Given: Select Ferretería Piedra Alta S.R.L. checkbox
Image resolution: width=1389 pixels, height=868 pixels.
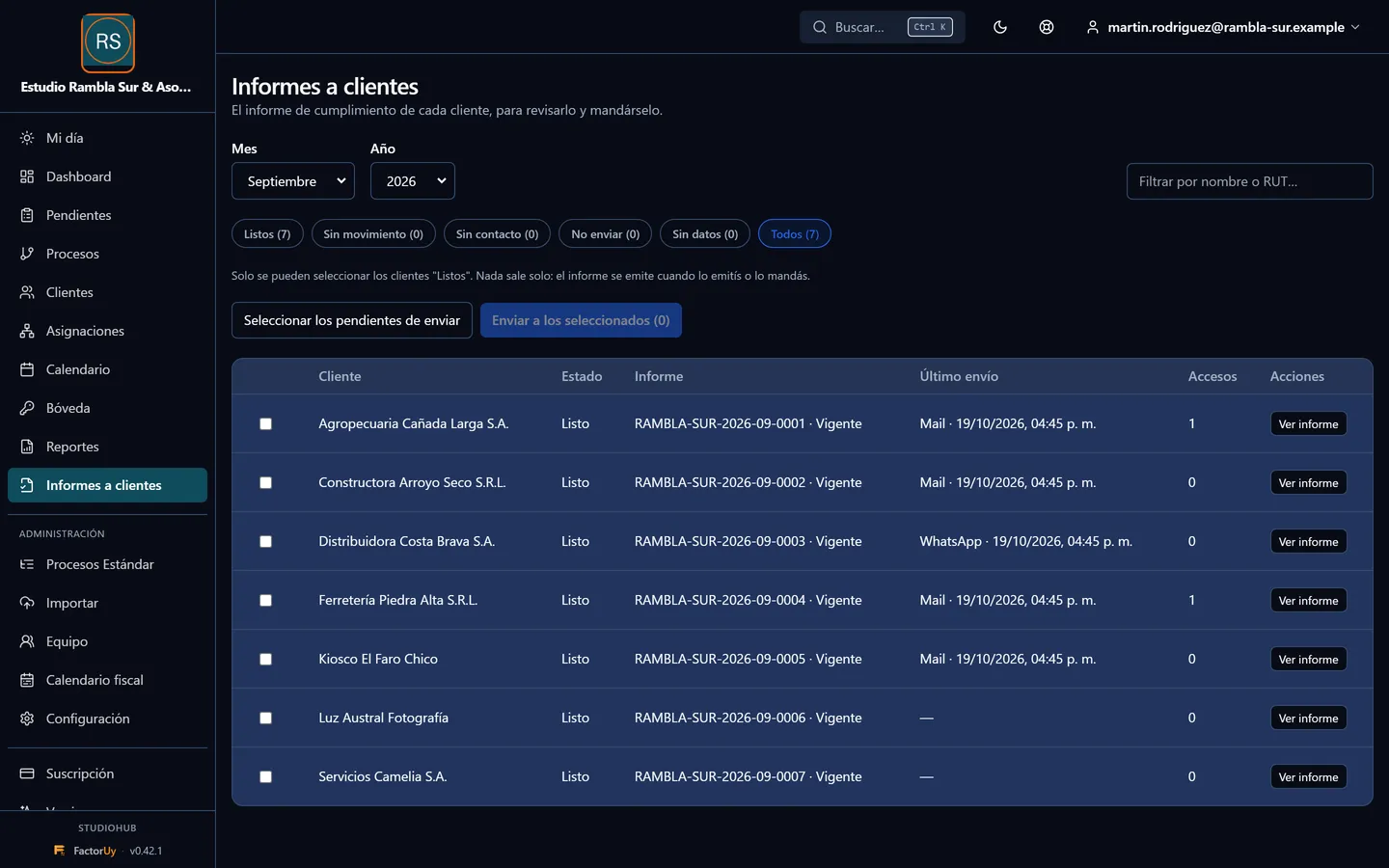Looking at the screenshot, I should (265, 601).
